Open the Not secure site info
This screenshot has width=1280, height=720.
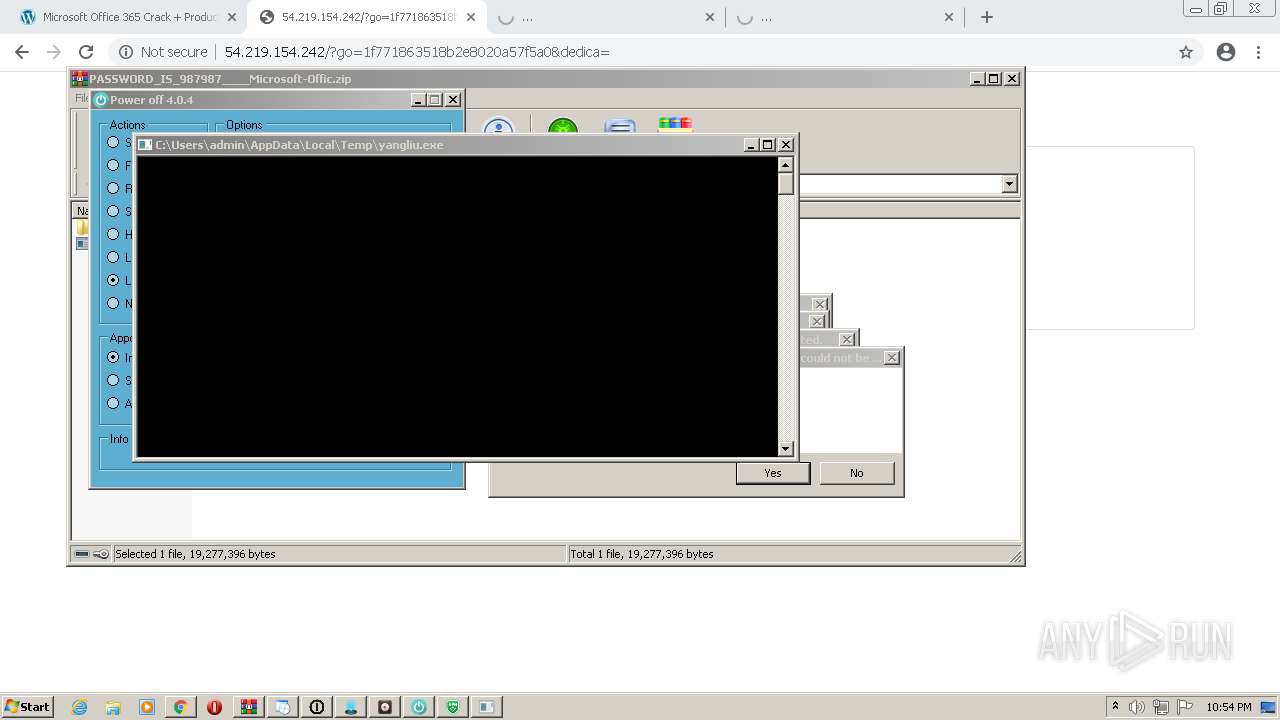pos(163,52)
